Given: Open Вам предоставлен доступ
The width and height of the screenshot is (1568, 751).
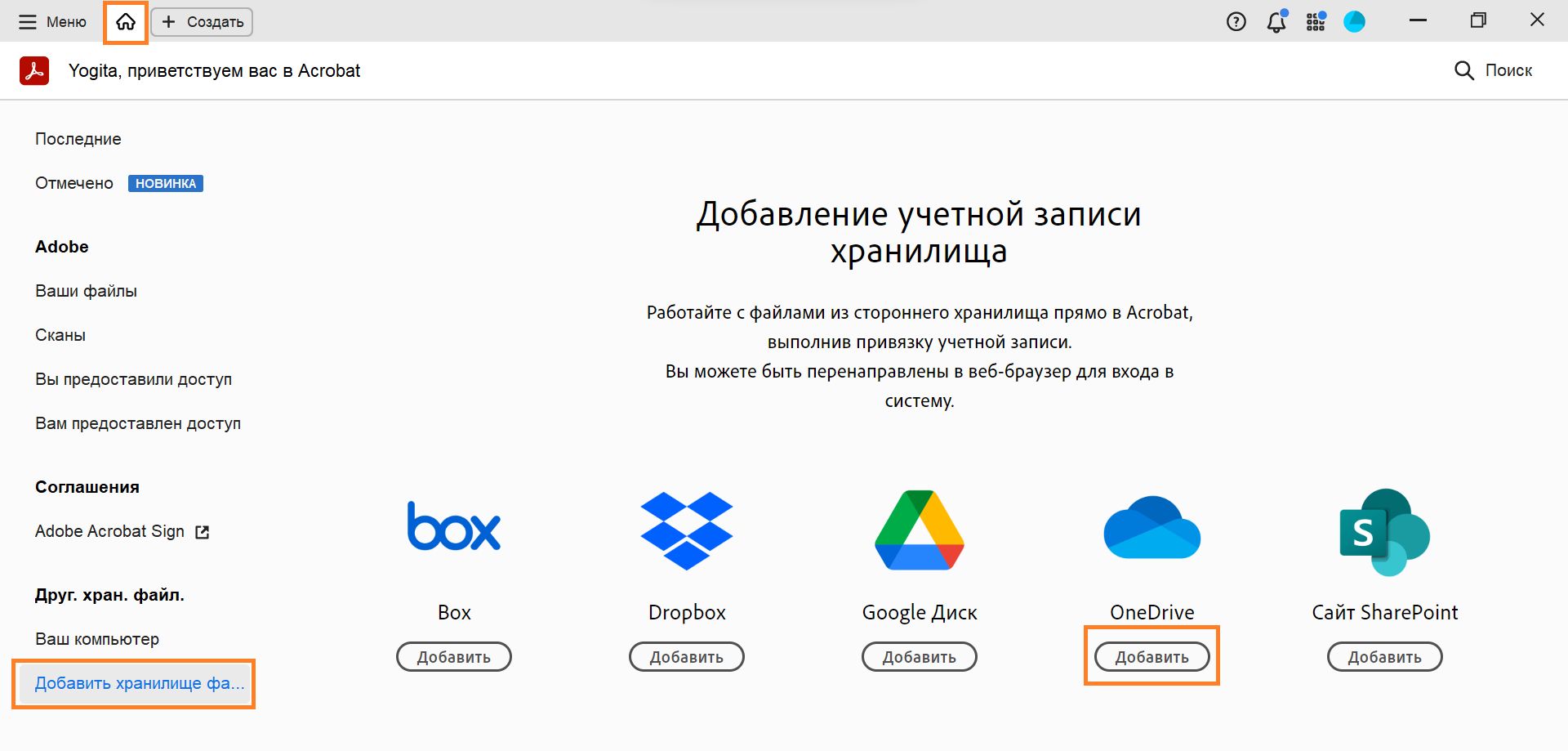Looking at the screenshot, I should point(138,423).
